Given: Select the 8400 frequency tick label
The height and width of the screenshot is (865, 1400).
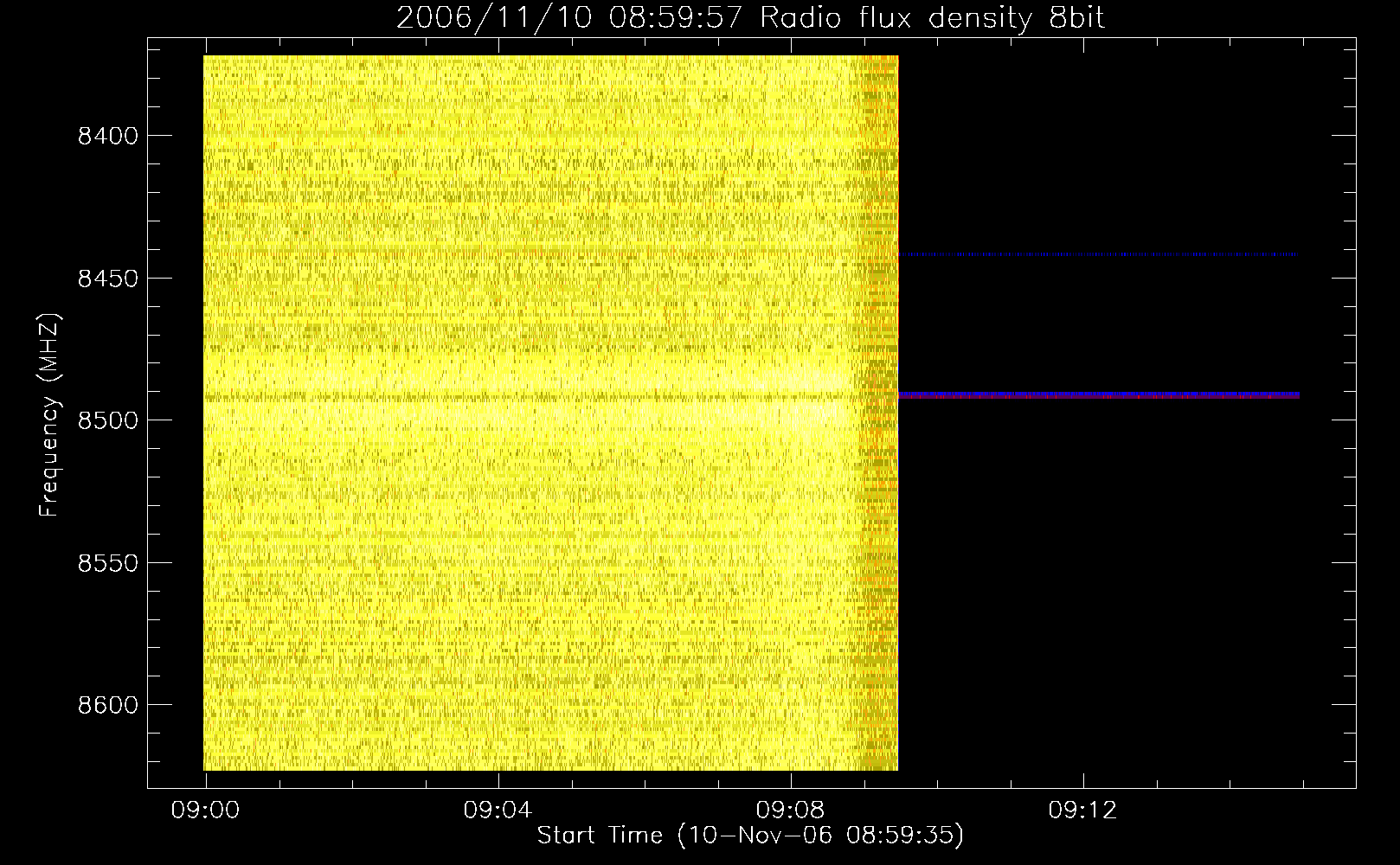Looking at the screenshot, I should click(107, 136).
